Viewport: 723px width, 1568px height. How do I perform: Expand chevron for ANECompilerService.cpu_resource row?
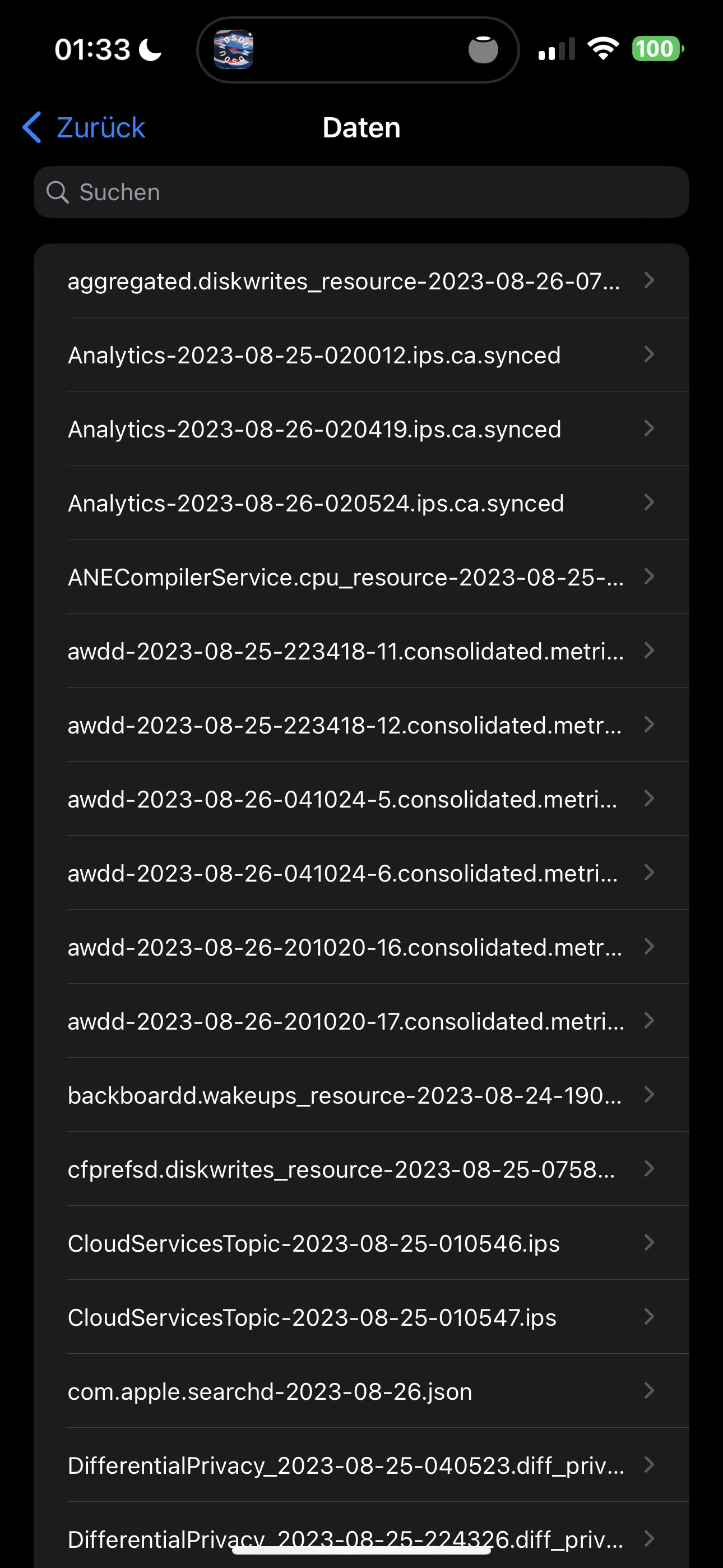tap(649, 577)
